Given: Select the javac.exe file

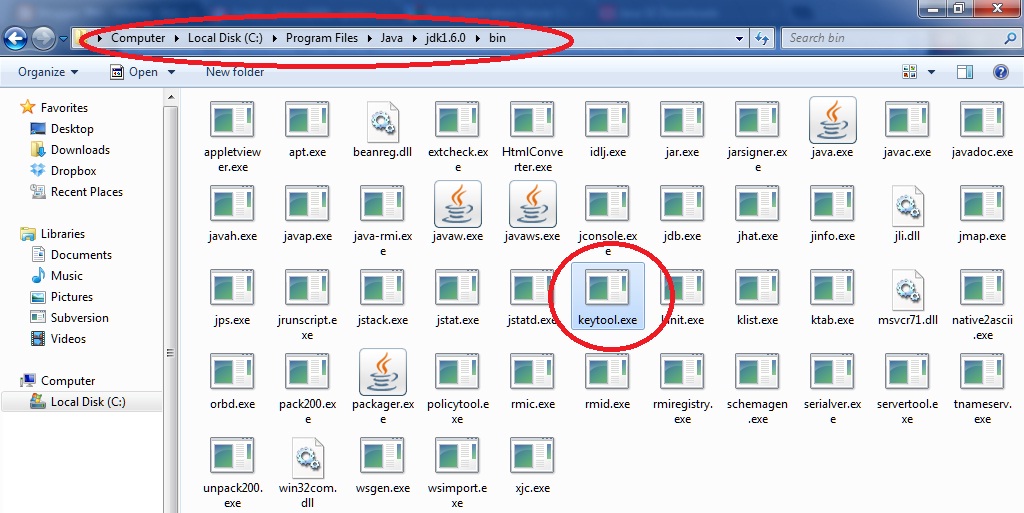Looking at the screenshot, I should pyautogui.click(x=907, y=129).
